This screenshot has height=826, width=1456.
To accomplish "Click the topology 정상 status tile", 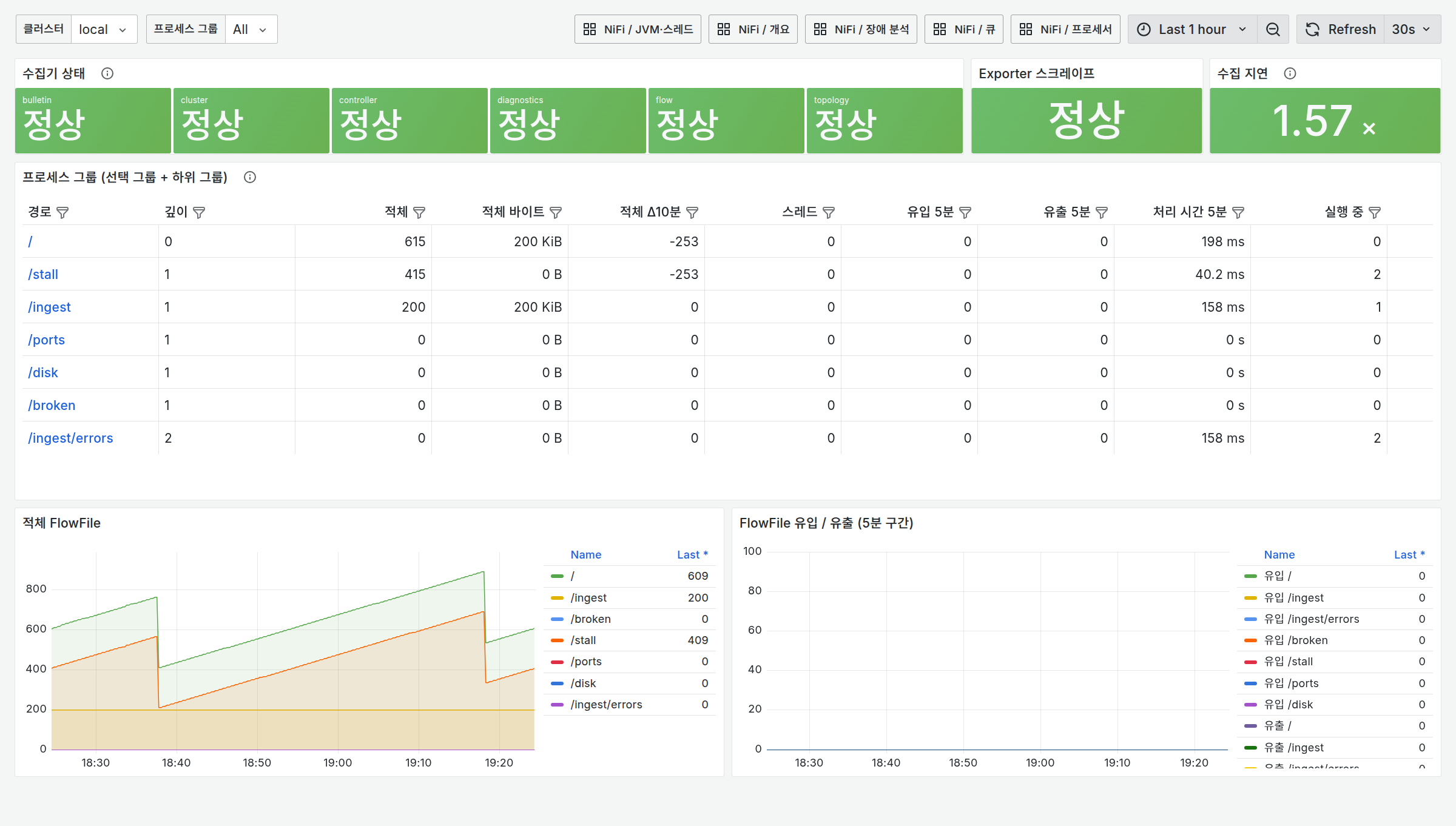I will pos(885,121).
